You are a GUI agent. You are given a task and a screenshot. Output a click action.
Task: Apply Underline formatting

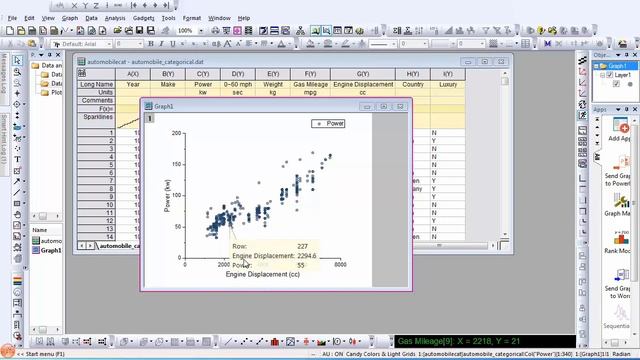173,44
